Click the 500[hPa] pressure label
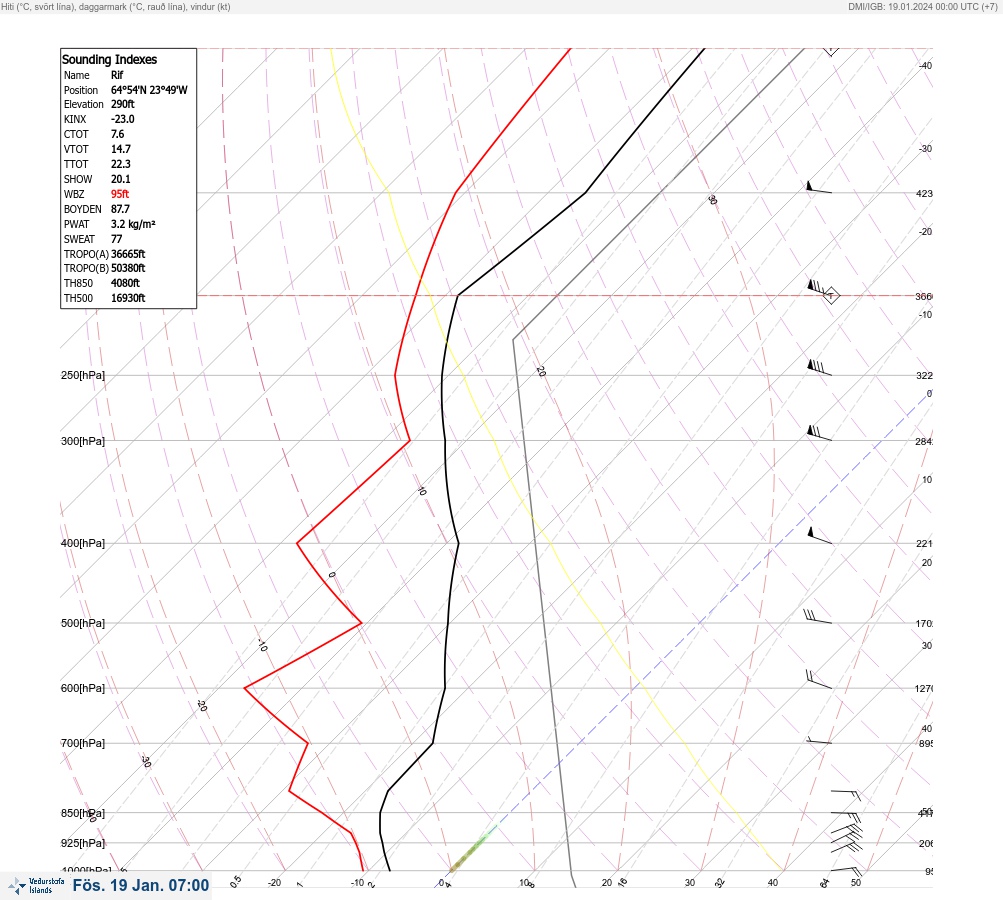The image size is (1003, 900). click(x=83, y=623)
